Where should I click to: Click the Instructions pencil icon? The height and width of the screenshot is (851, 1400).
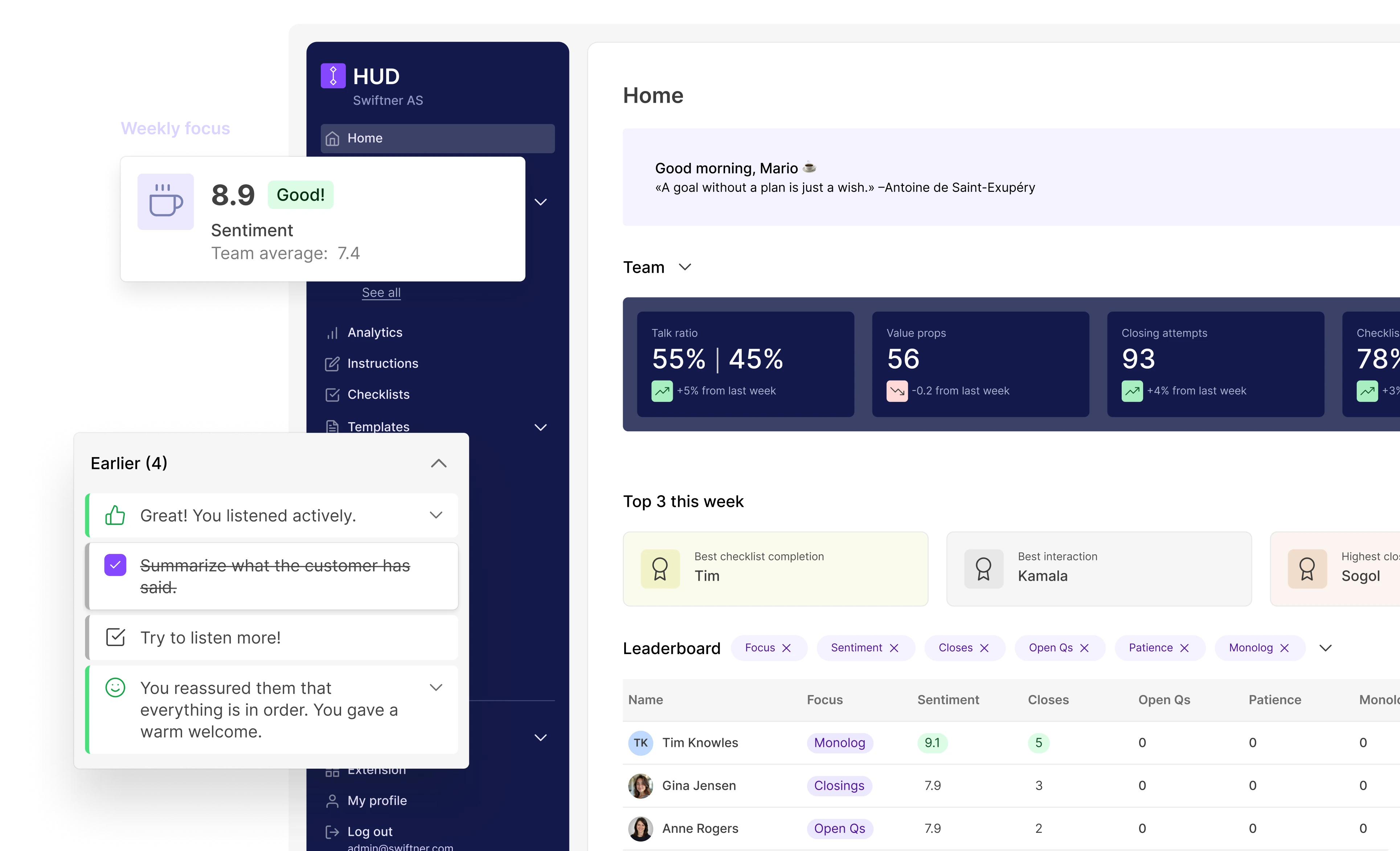332,363
